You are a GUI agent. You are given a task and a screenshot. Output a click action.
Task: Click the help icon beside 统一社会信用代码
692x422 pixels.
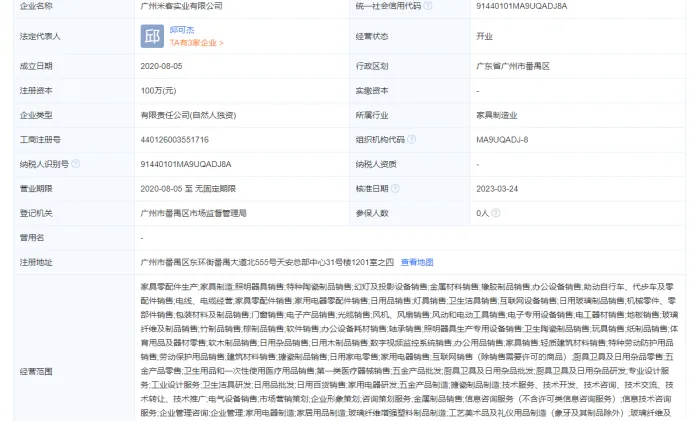(x=428, y=6)
